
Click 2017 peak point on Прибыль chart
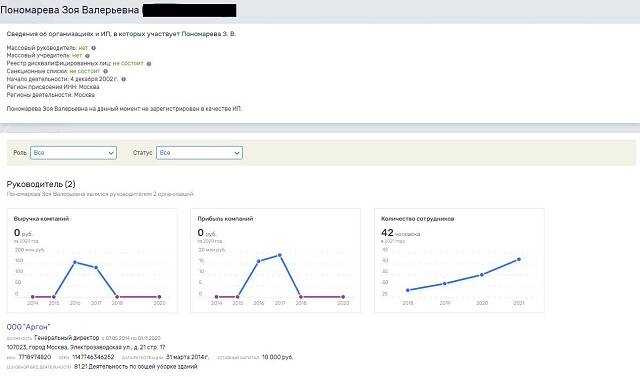point(280,255)
